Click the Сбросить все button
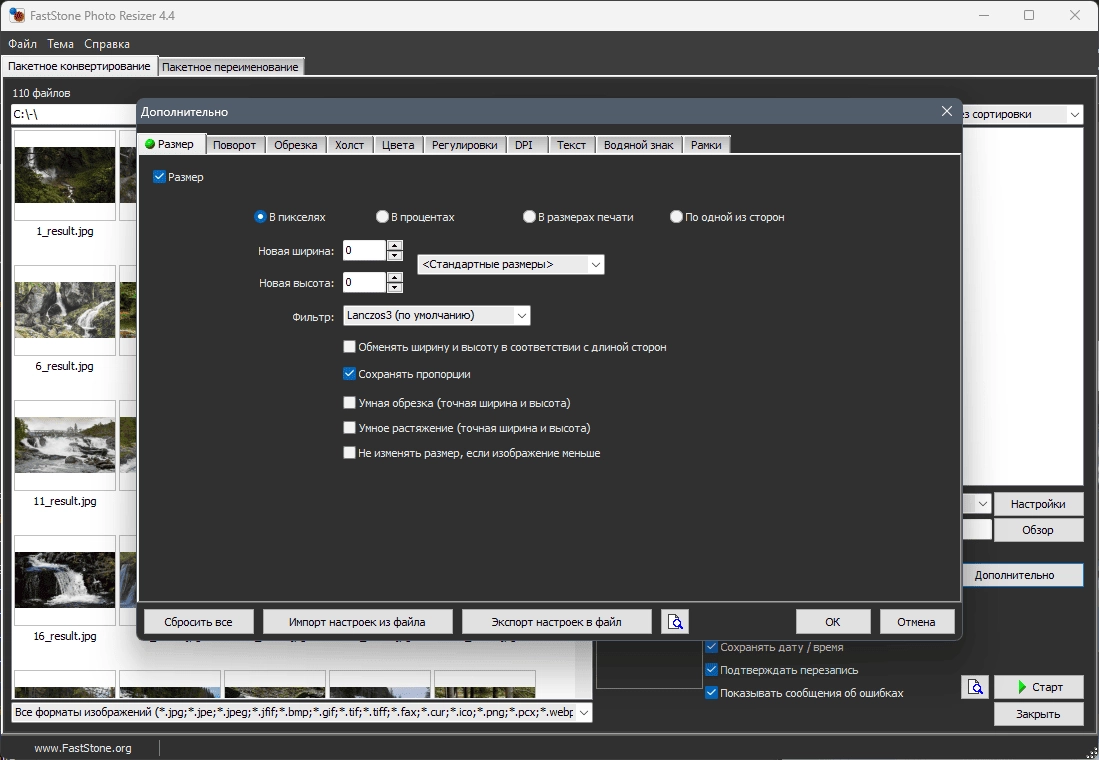This screenshot has height=760, width=1099. click(198, 622)
